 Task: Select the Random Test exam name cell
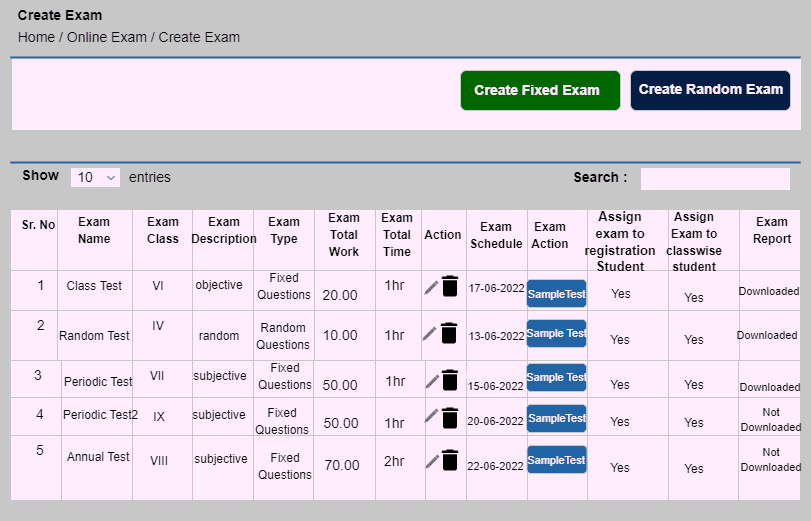click(x=94, y=336)
